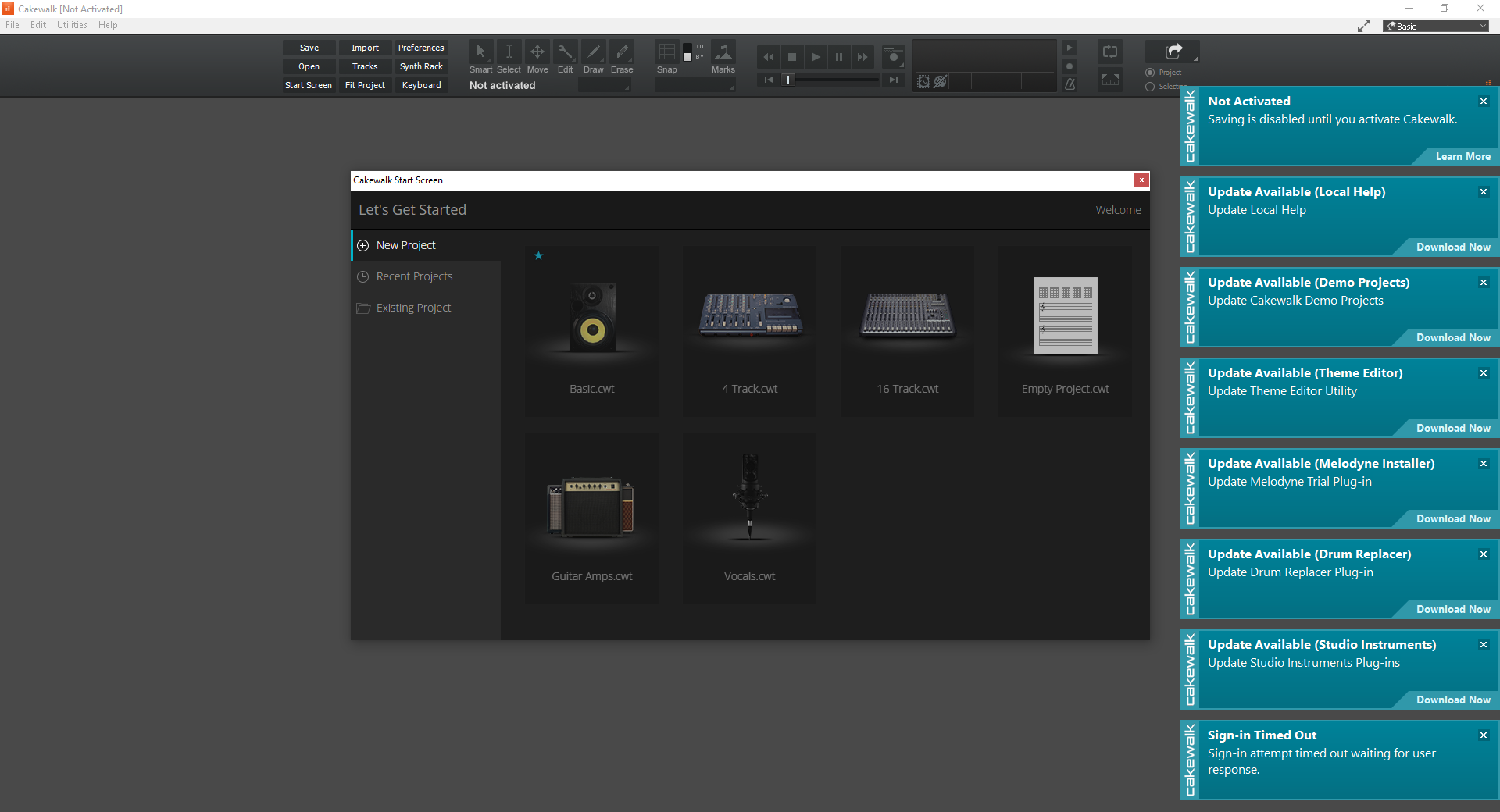Image resolution: width=1500 pixels, height=812 pixels.
Task: Open Preferences
Action: click(421, 48)
